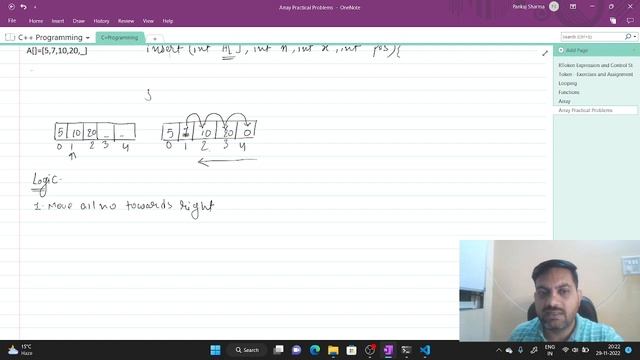Click the Share notebook icon
640x360 pixels.
pos(613,20)
